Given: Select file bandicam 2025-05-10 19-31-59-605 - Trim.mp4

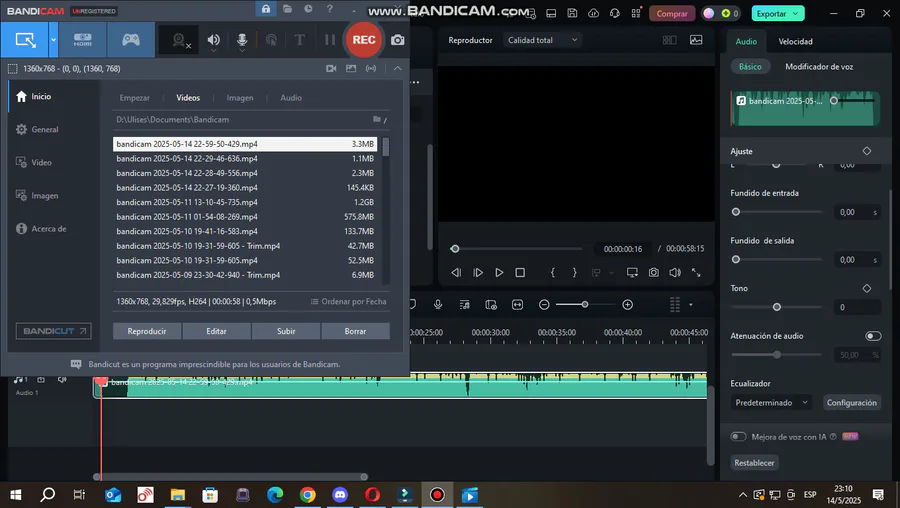Looking at the screenshot, I should (245, 246).
